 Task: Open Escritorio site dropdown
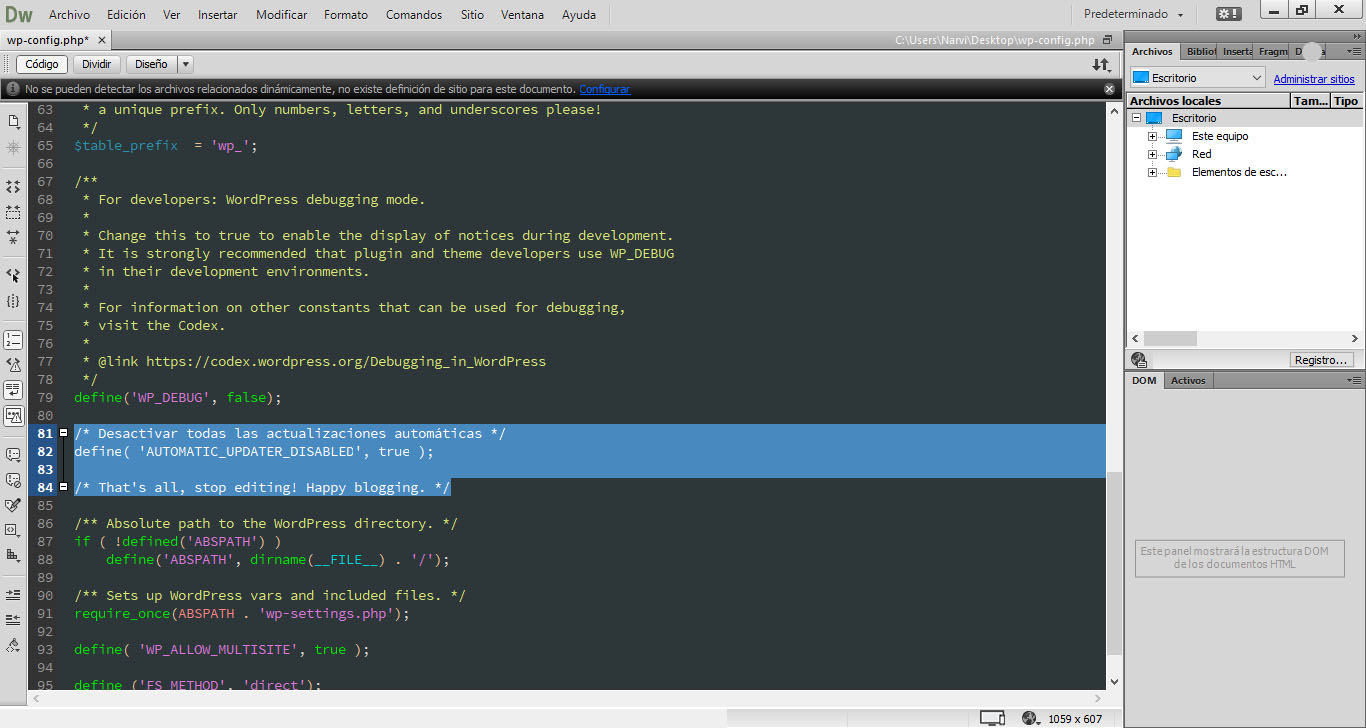coord(1198,77)
